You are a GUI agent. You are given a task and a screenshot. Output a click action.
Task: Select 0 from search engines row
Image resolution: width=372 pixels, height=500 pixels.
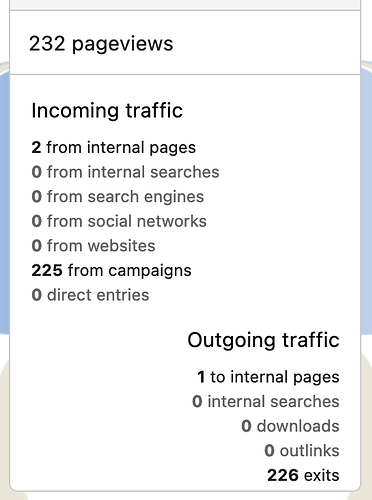(x=118, y=197)
